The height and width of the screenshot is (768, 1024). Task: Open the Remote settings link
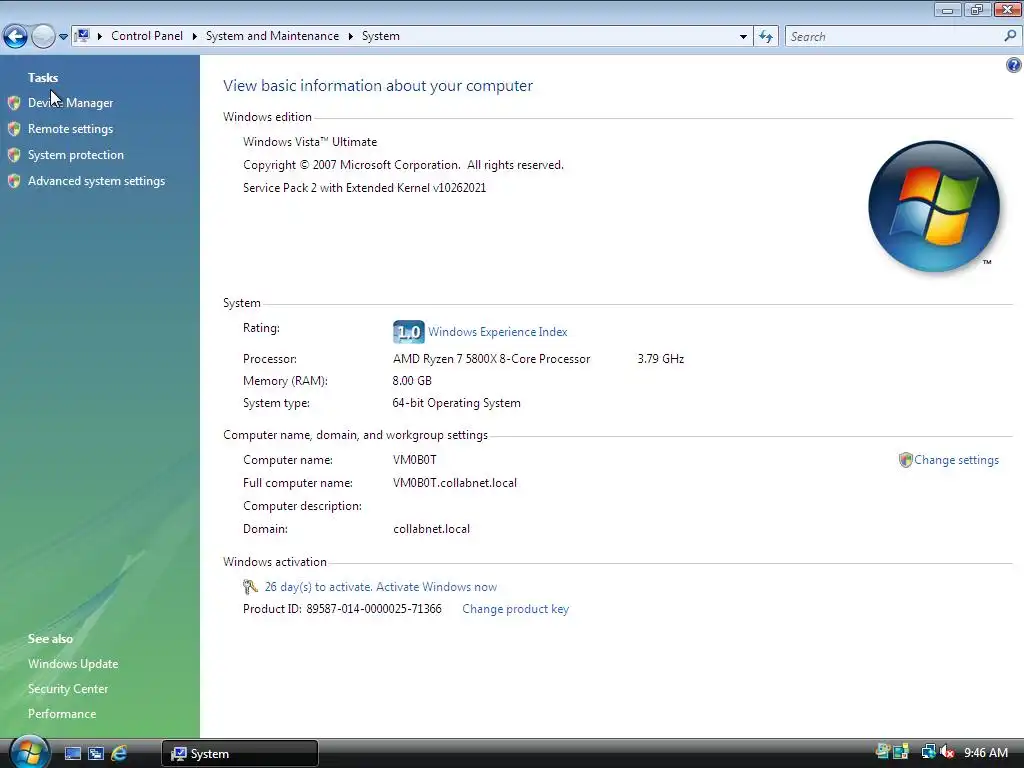click(71, 129)
